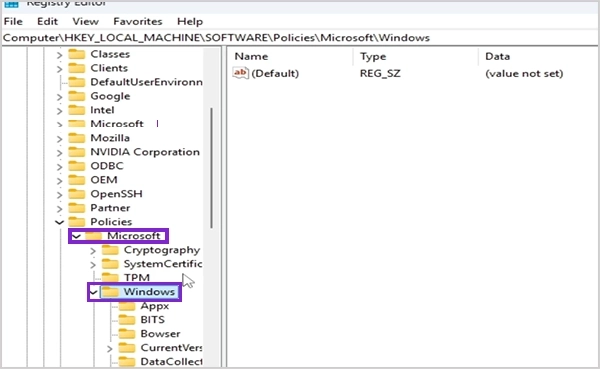Click the Classes folder icon
The image size is (600, 369).
[77, 54]
